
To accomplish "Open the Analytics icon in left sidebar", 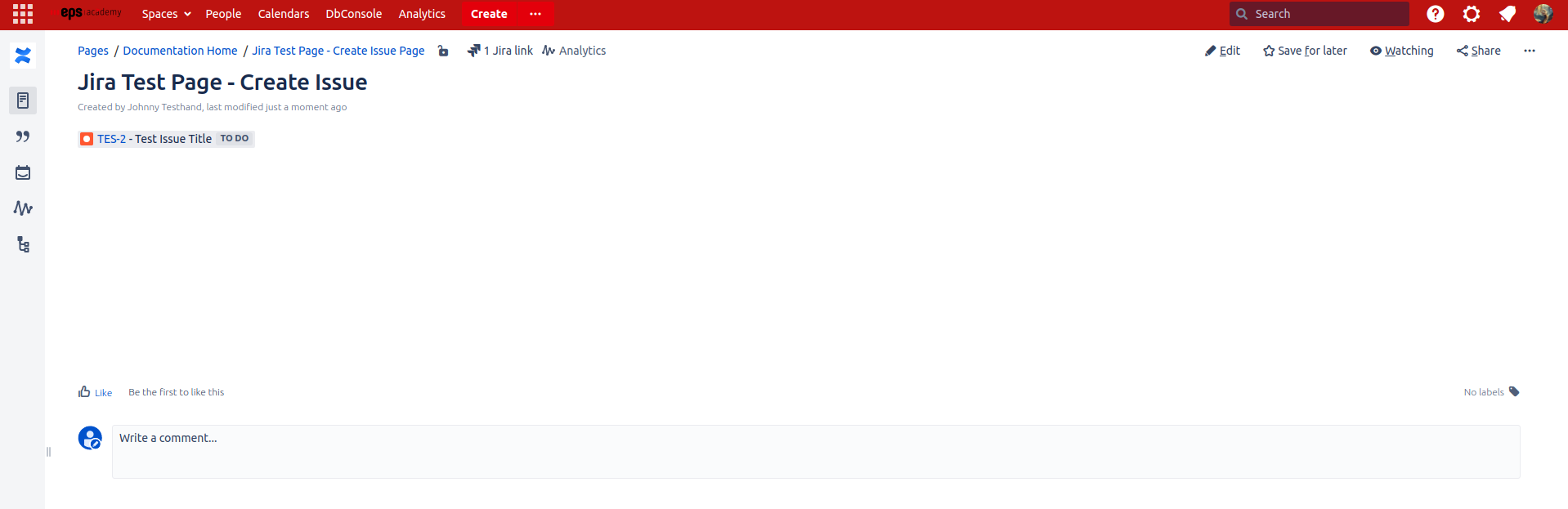I will tap(23, 208).
